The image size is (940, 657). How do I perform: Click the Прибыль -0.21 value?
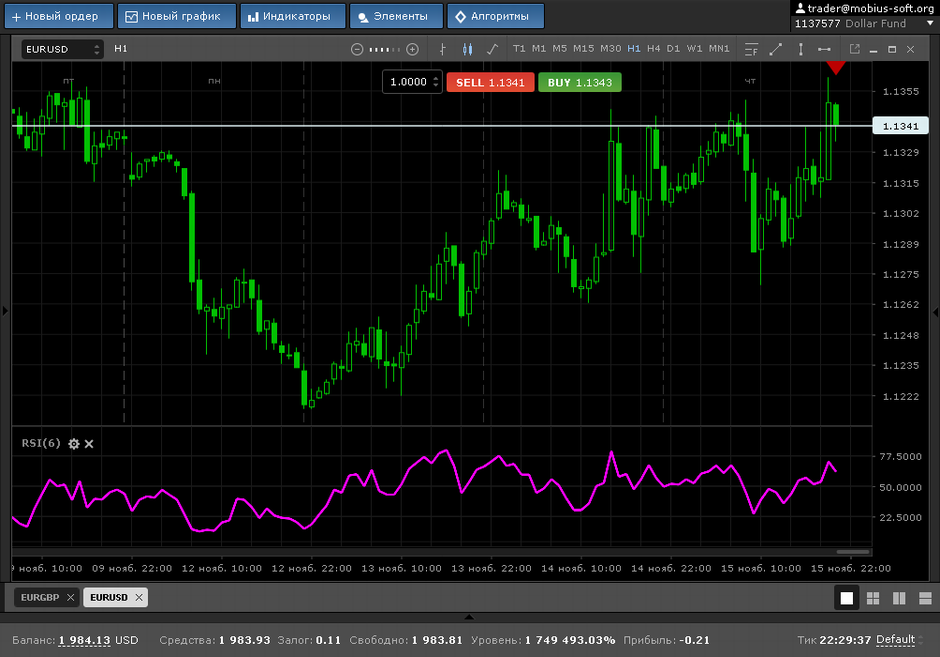(694, 640)
